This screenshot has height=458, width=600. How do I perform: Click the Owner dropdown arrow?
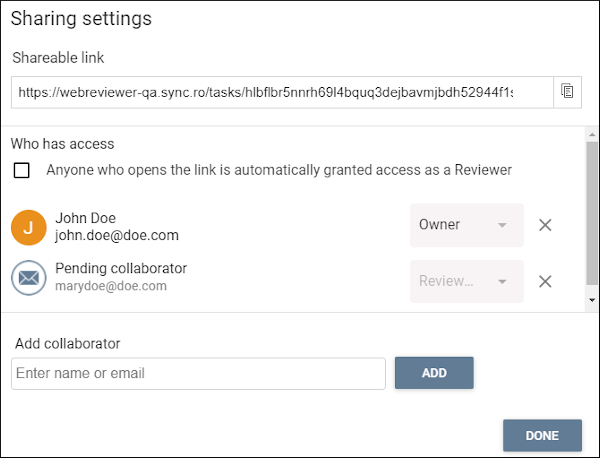coord(502,225)
